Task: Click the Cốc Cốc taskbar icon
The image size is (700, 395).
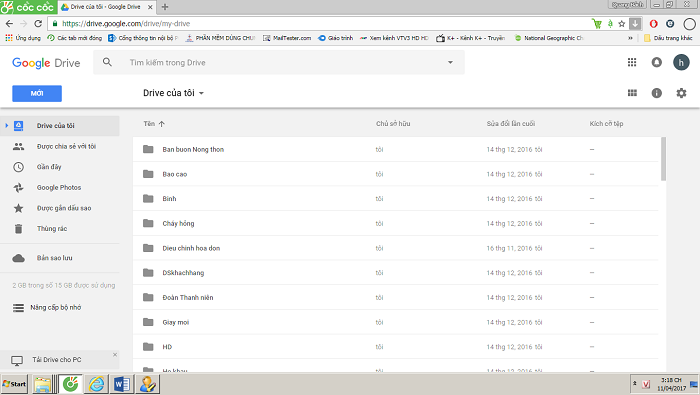Action: click(71, 384)
